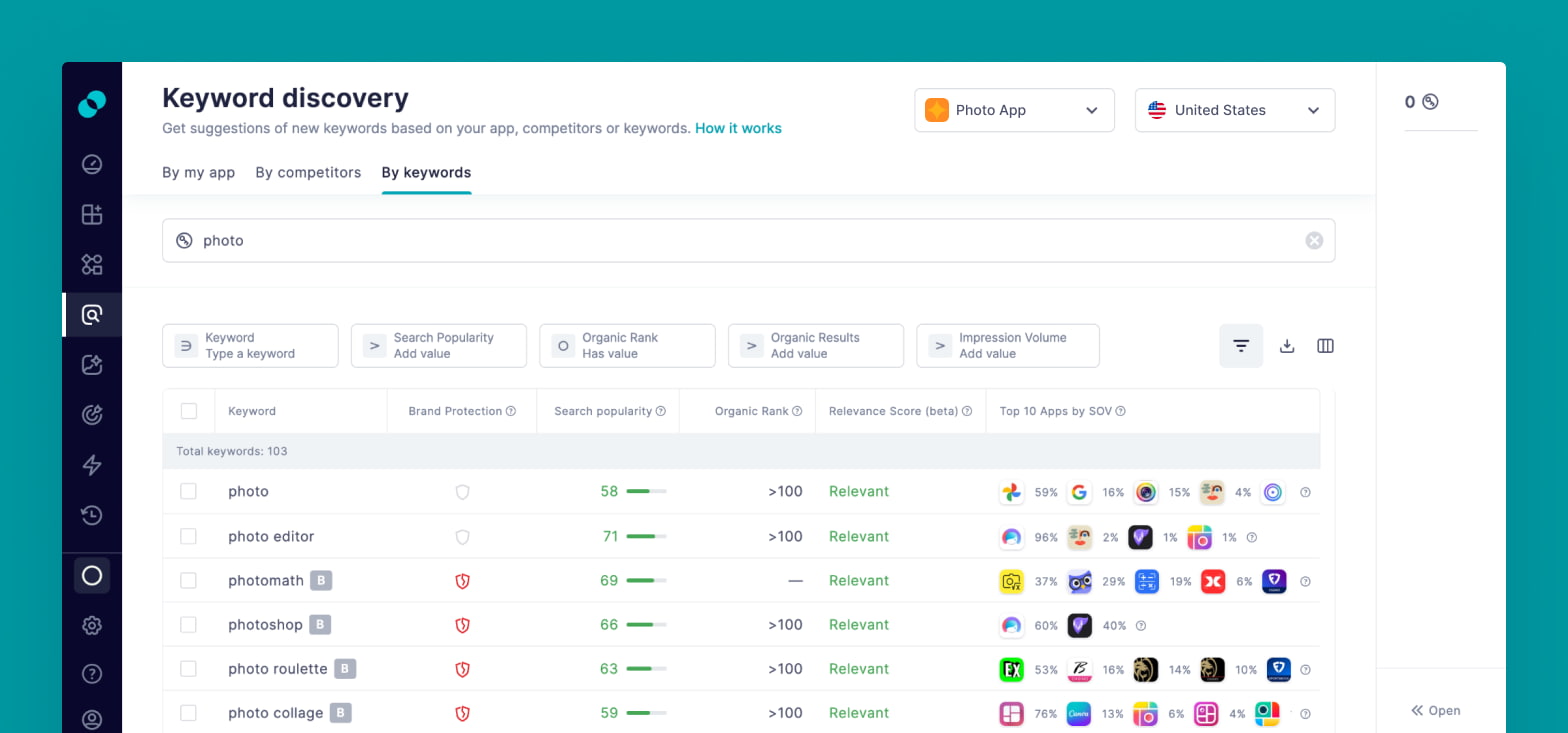
Task: Open the settings gear in sidebar
Action: (x=92, y=625)
